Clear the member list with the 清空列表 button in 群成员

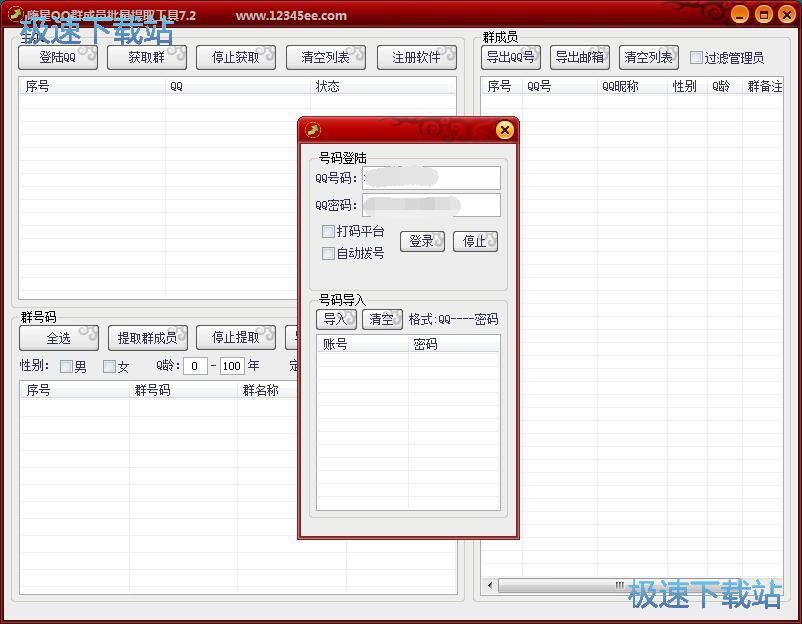pos(649,57)
